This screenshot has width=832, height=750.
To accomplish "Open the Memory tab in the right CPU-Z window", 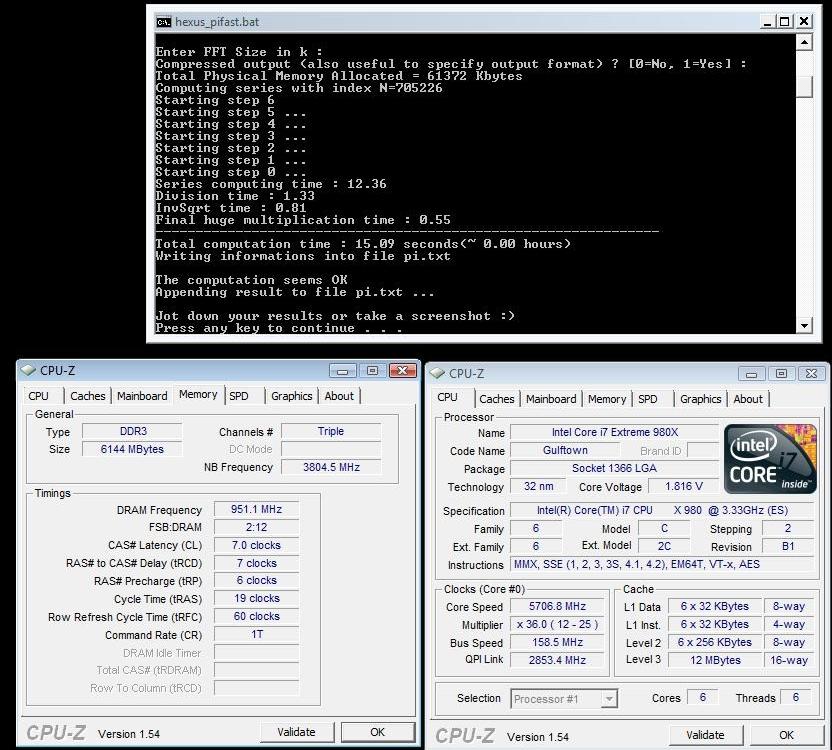I will 607,399.
